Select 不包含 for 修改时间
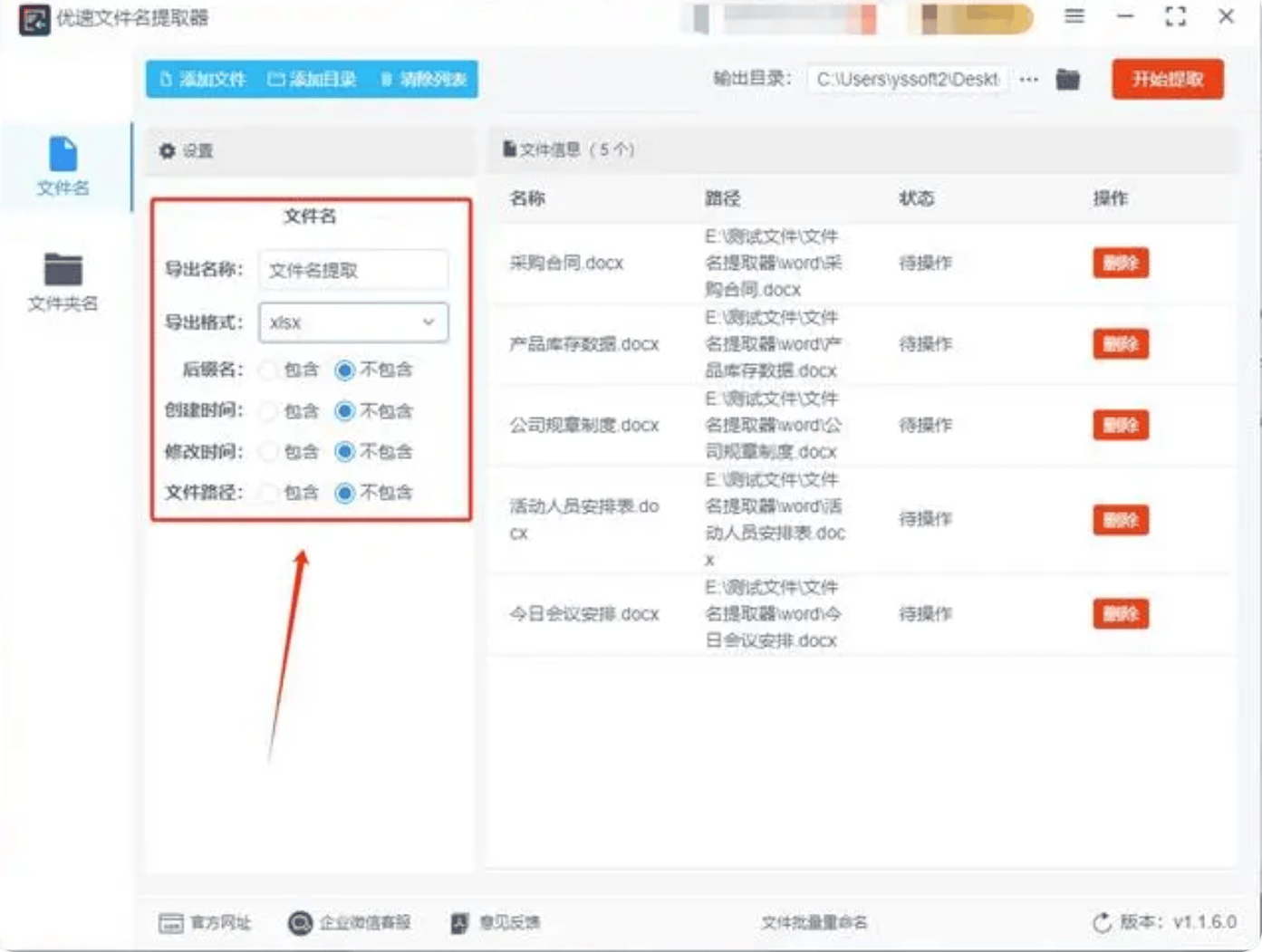The width and height of the screenshot is (1262, 952). point(344,451)
